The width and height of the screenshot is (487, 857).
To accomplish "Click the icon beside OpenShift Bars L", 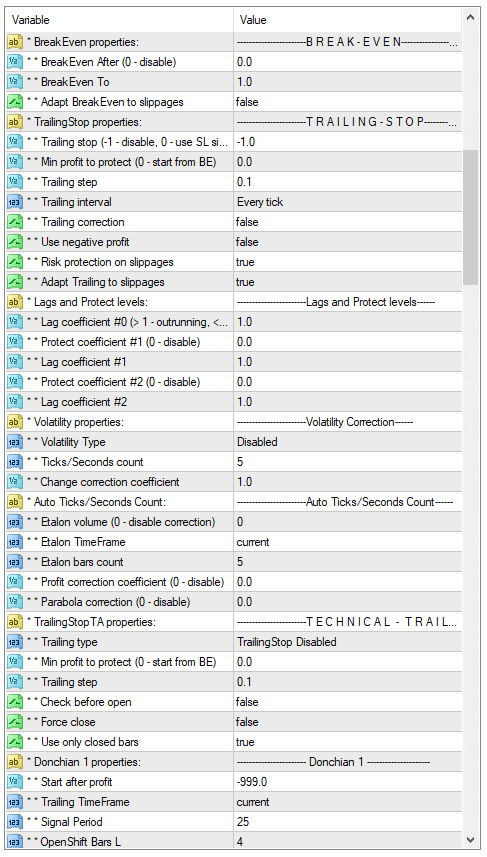I will pos(15,842).
